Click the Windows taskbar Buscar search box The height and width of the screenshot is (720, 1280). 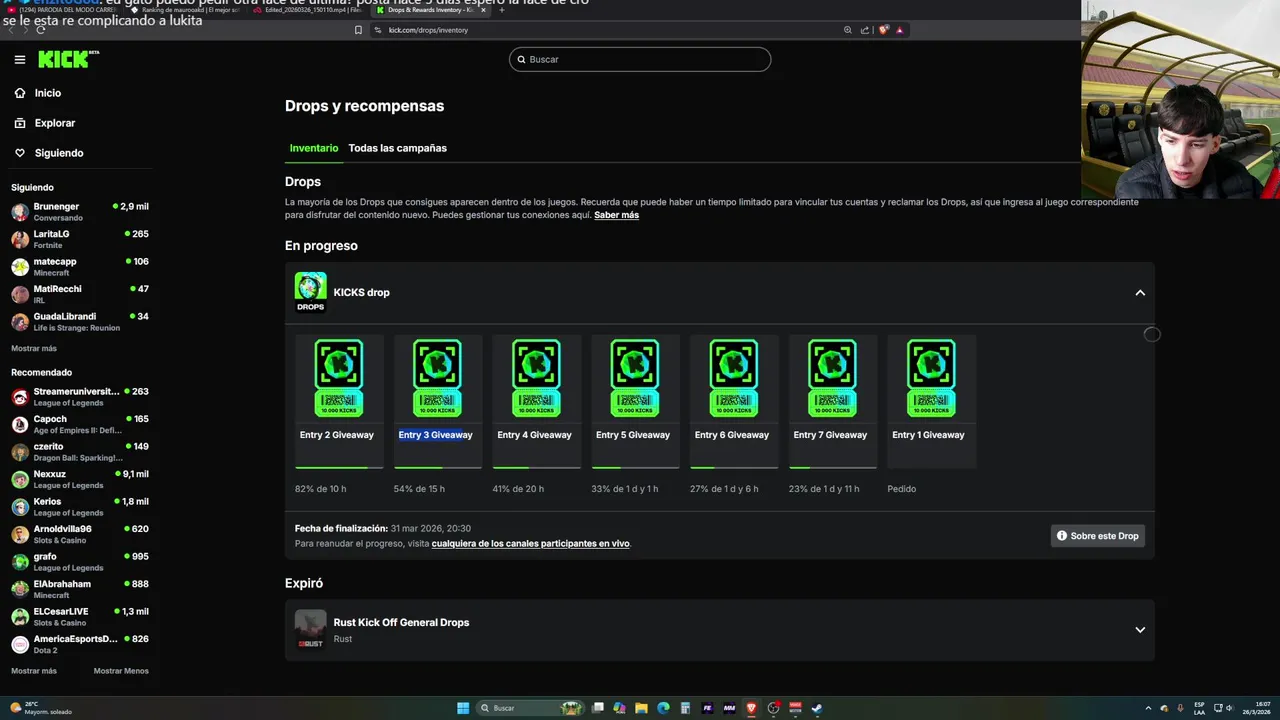(530, 708)
